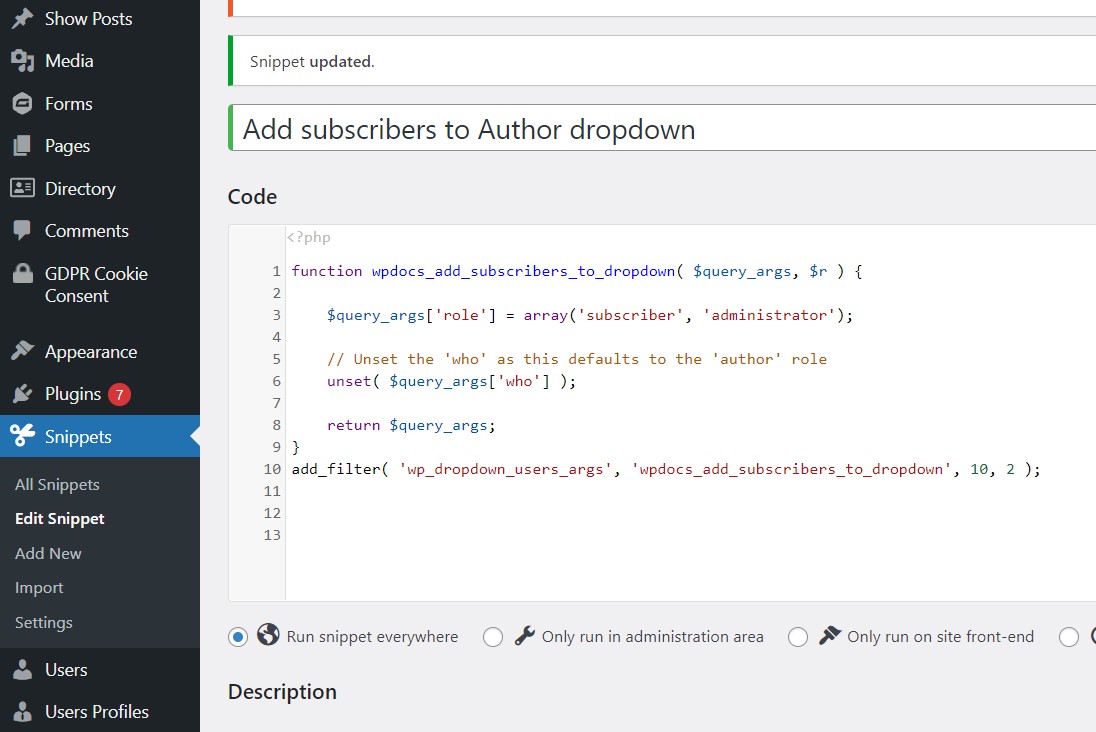Open the Plugins menu with 7 updates

coord(73,394)
